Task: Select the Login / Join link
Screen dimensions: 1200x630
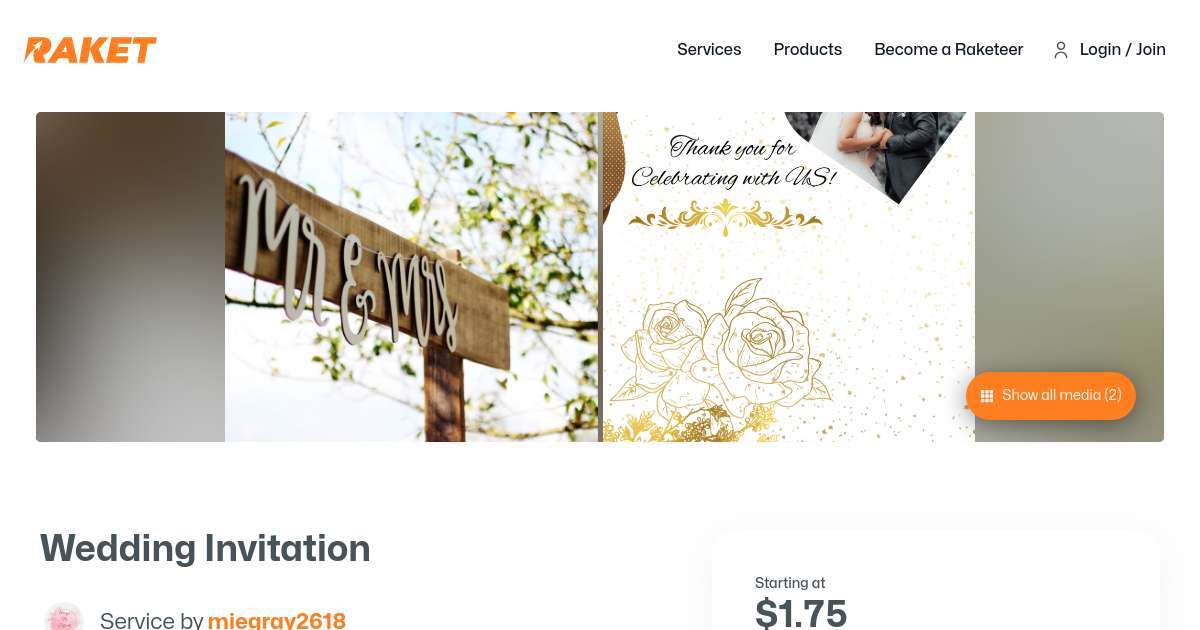Action: [x=1123, y=49]
